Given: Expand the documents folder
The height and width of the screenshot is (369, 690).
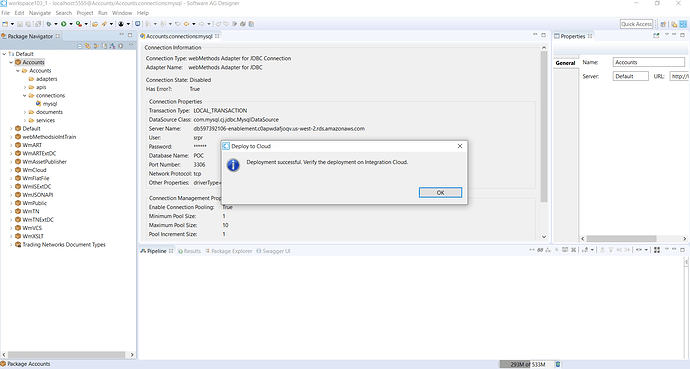Looking at the screenshot, I should pyautogui.click(x=25, y=112).
